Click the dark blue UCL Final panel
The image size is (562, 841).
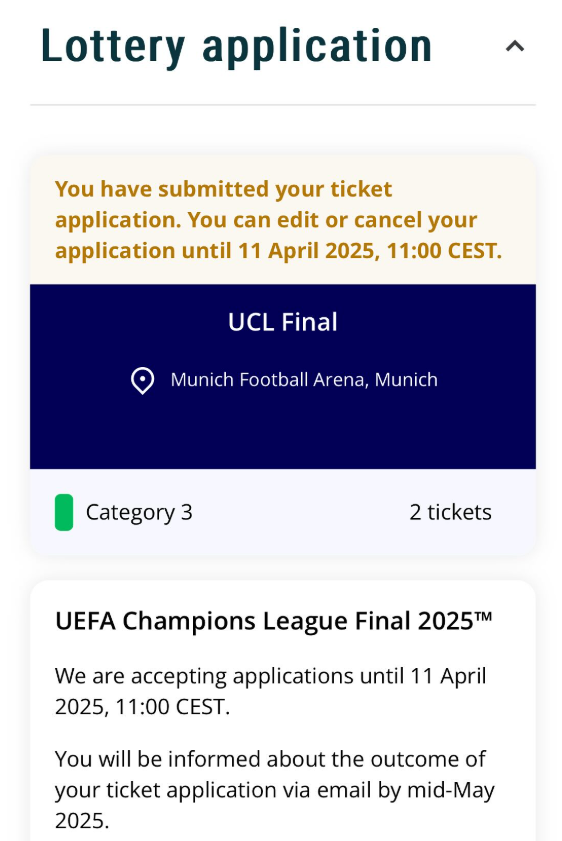pyautogui.click(x=283, y=377)
